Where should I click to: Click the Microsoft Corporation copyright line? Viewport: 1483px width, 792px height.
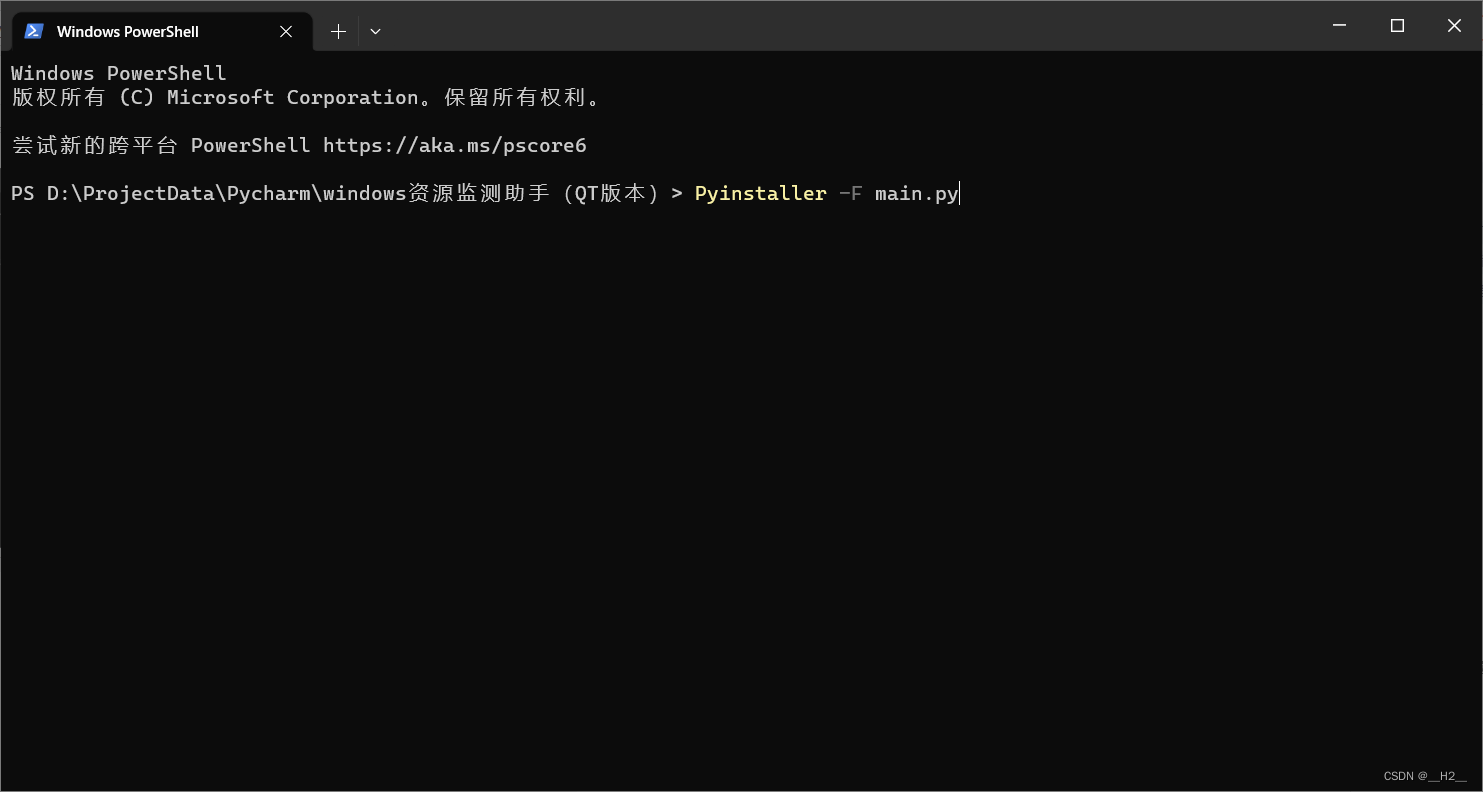click(307, 97)
